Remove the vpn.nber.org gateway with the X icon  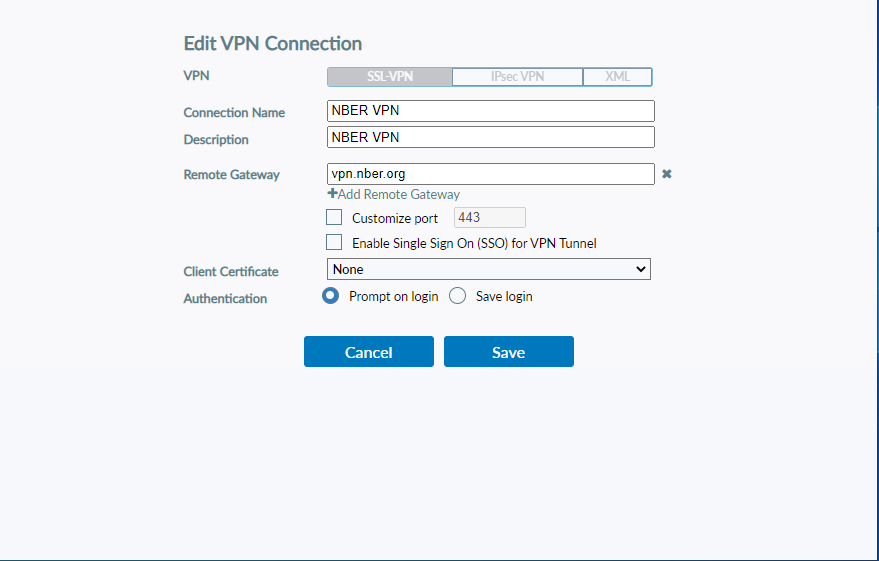coord(666,174)
